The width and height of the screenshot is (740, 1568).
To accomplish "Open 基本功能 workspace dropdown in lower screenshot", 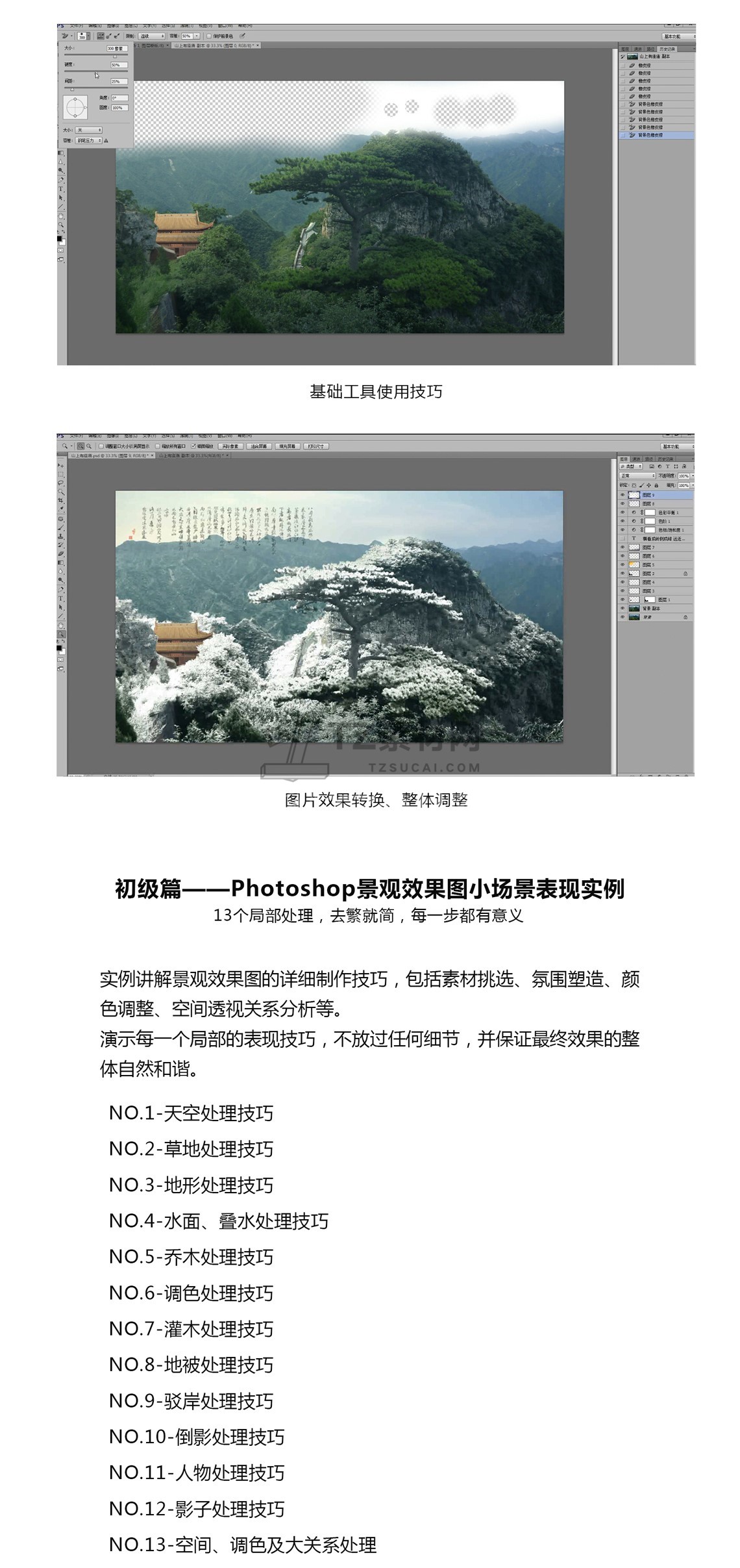I will 678,446.
